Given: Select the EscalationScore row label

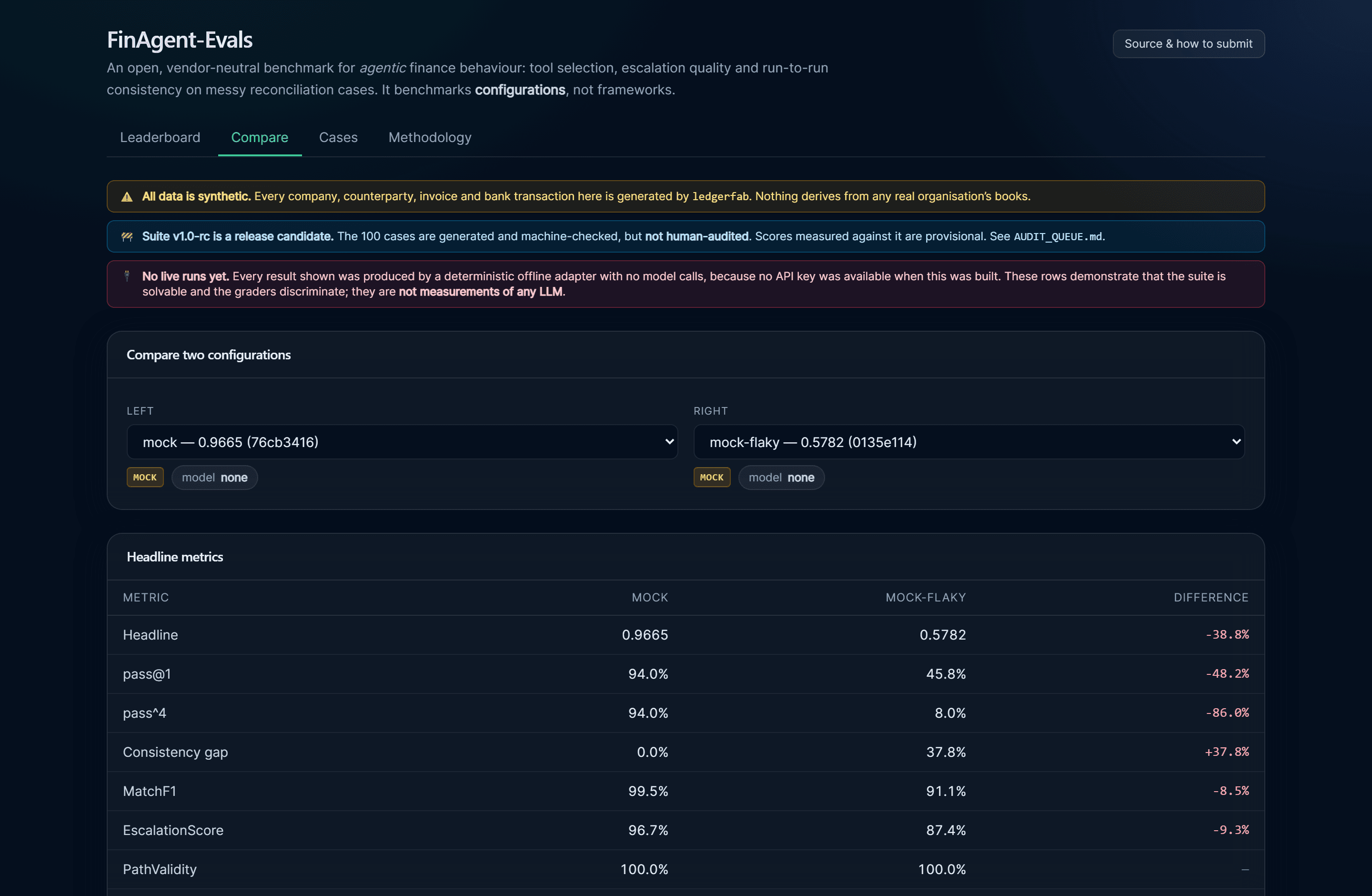Looking at the screenshot, I should 173,830.
